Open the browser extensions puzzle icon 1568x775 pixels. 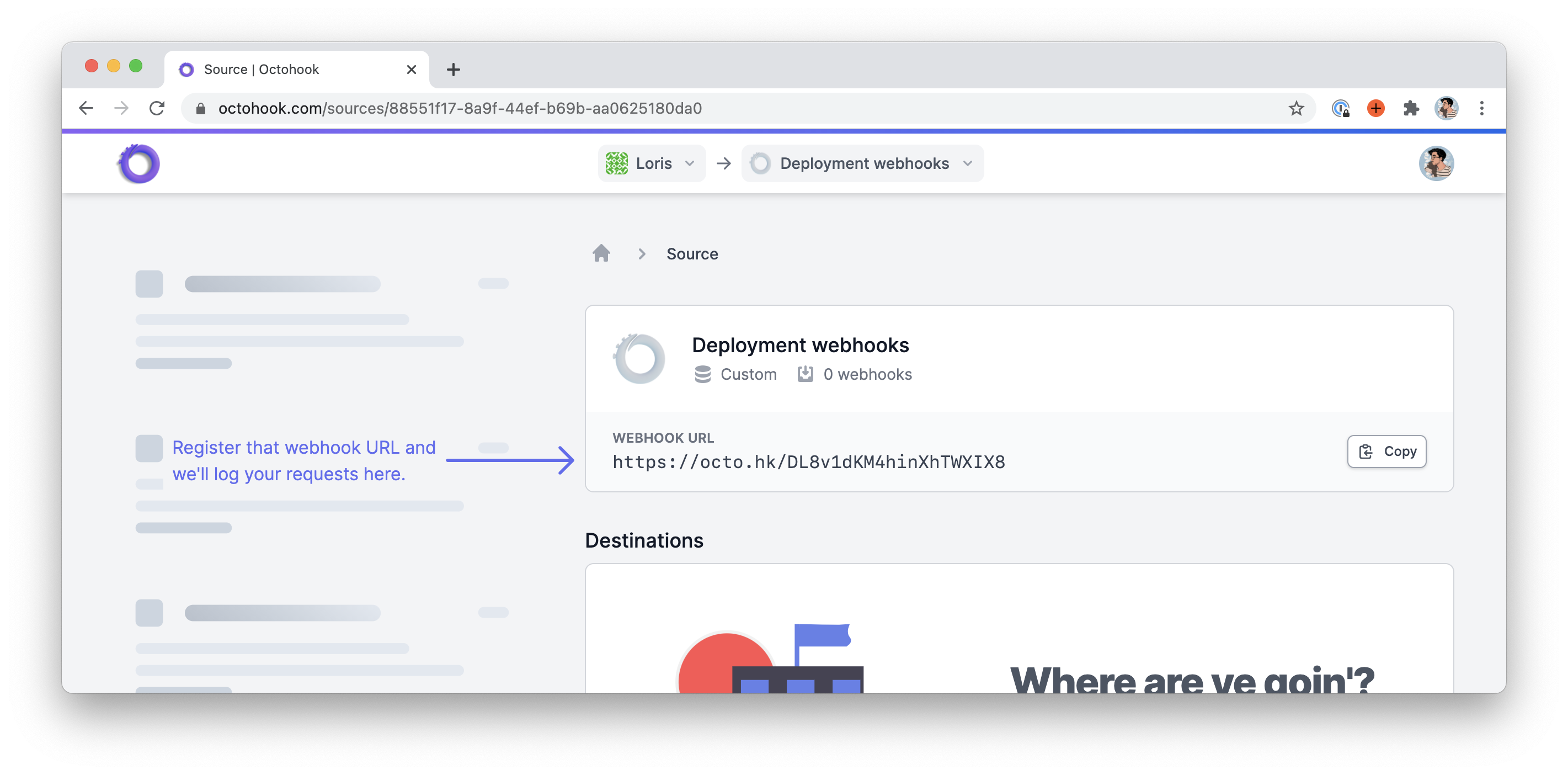(1411, 108)
